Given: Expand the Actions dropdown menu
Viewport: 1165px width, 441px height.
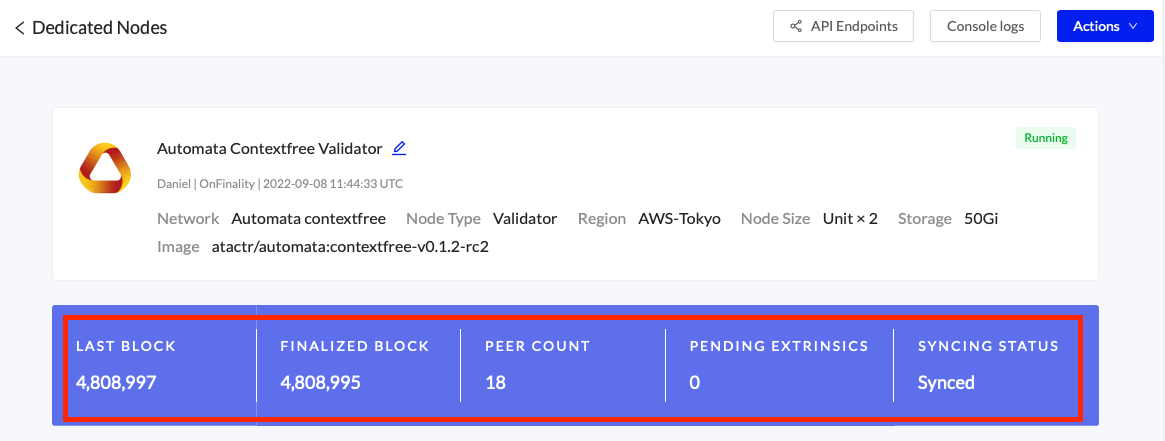Looking at the screenshot, I should (x=1104, y=26).
